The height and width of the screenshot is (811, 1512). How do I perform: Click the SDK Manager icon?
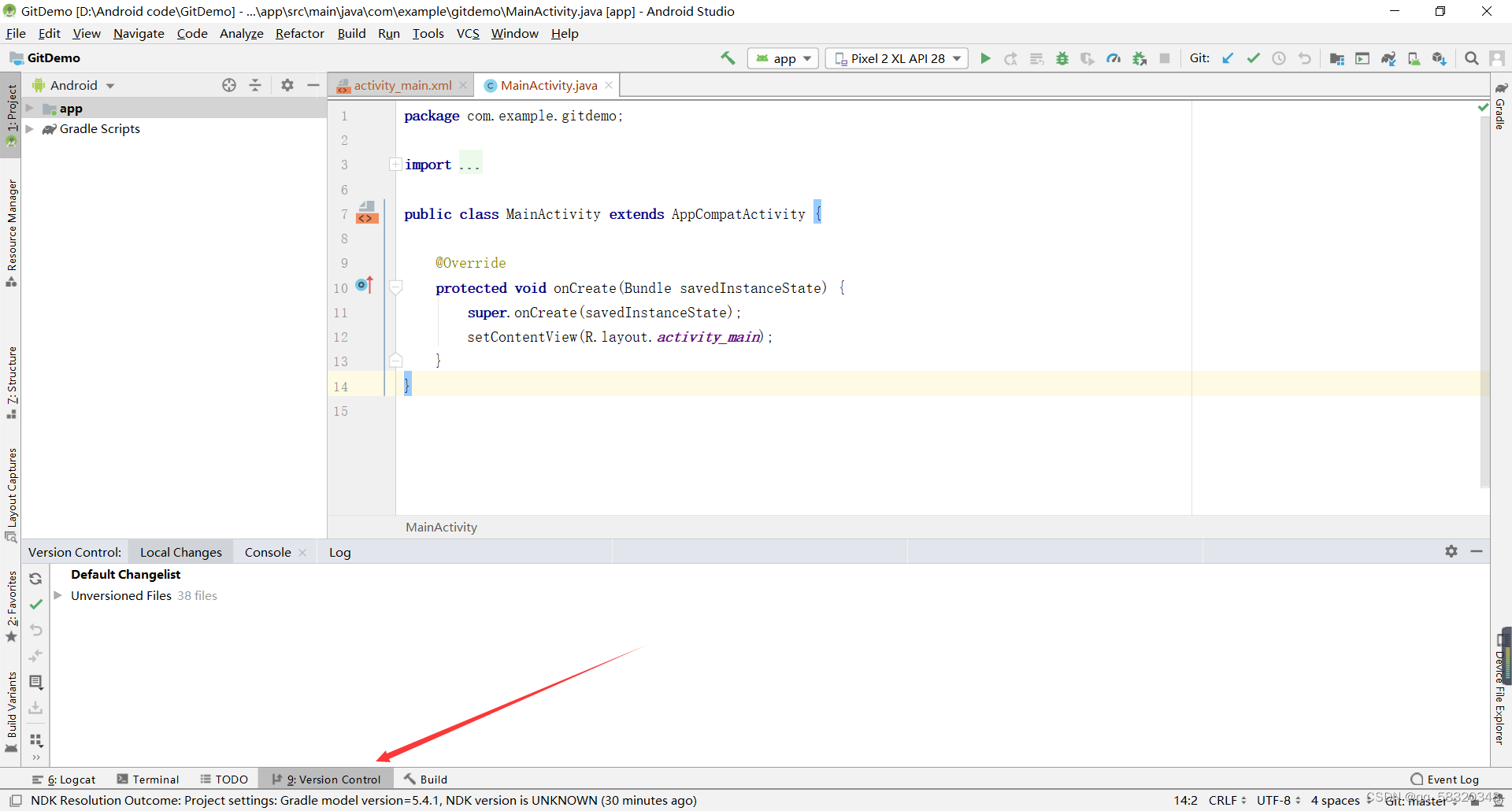(x=1439, y=58)
